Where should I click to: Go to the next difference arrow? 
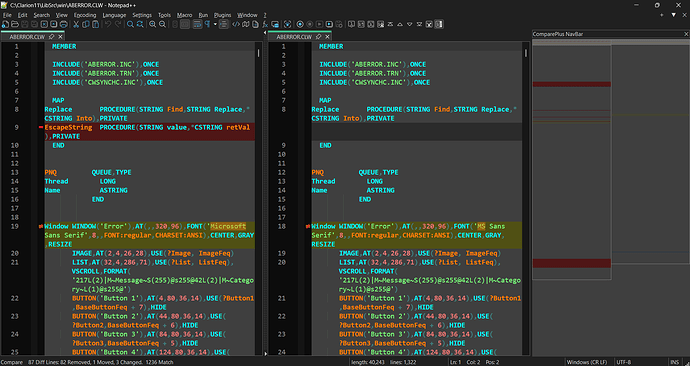(x=410, y=24)
